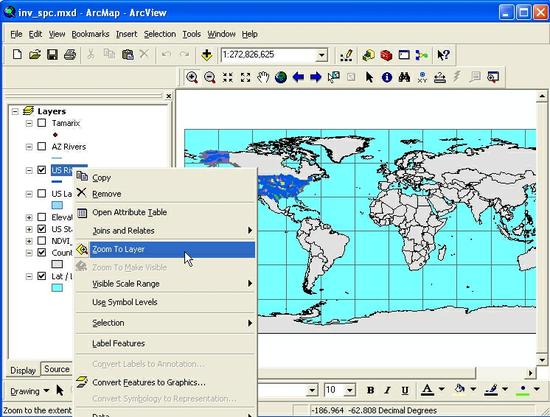Click the Add Data plus icon
Viewport: 550px width, 417px height.
(x=207, y=55)
